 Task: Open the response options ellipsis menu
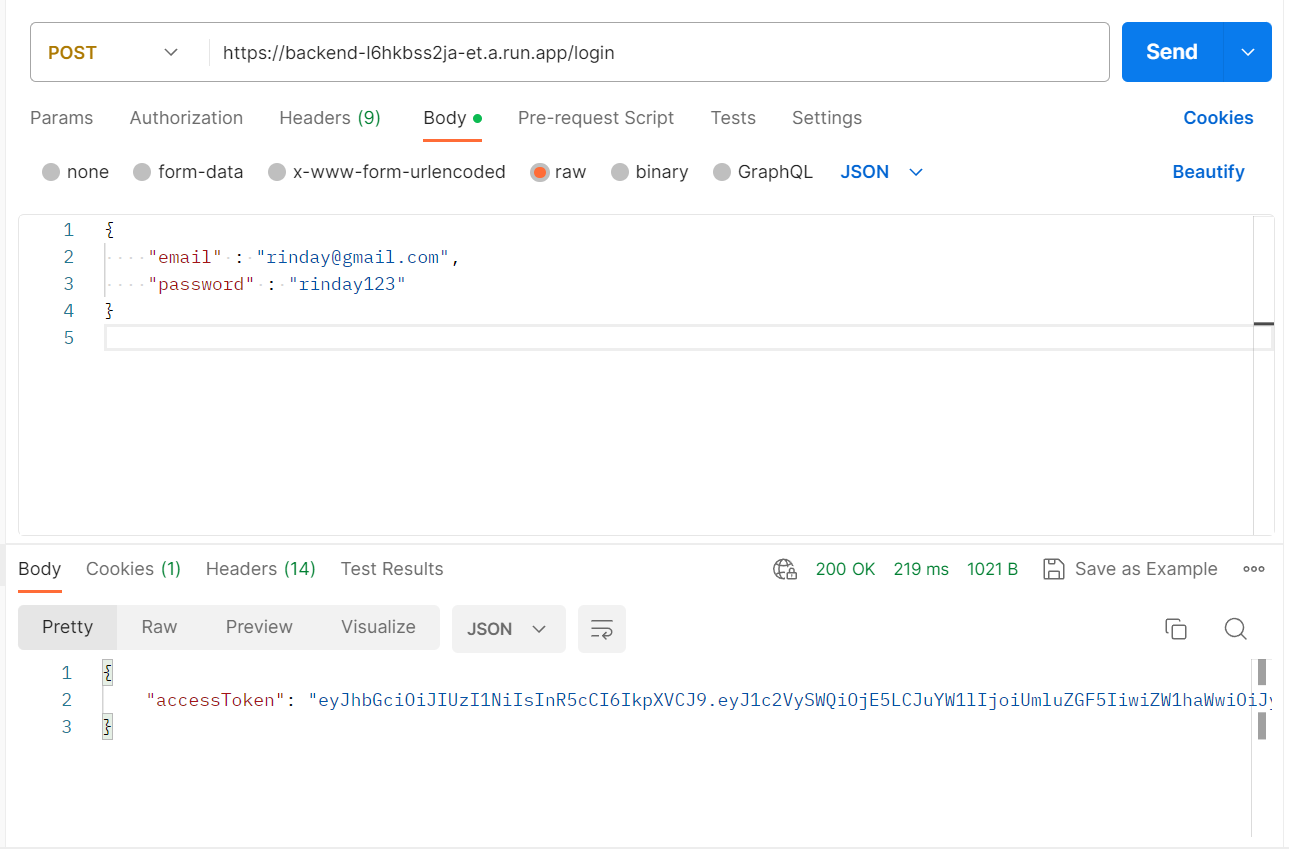[1254, 568]
